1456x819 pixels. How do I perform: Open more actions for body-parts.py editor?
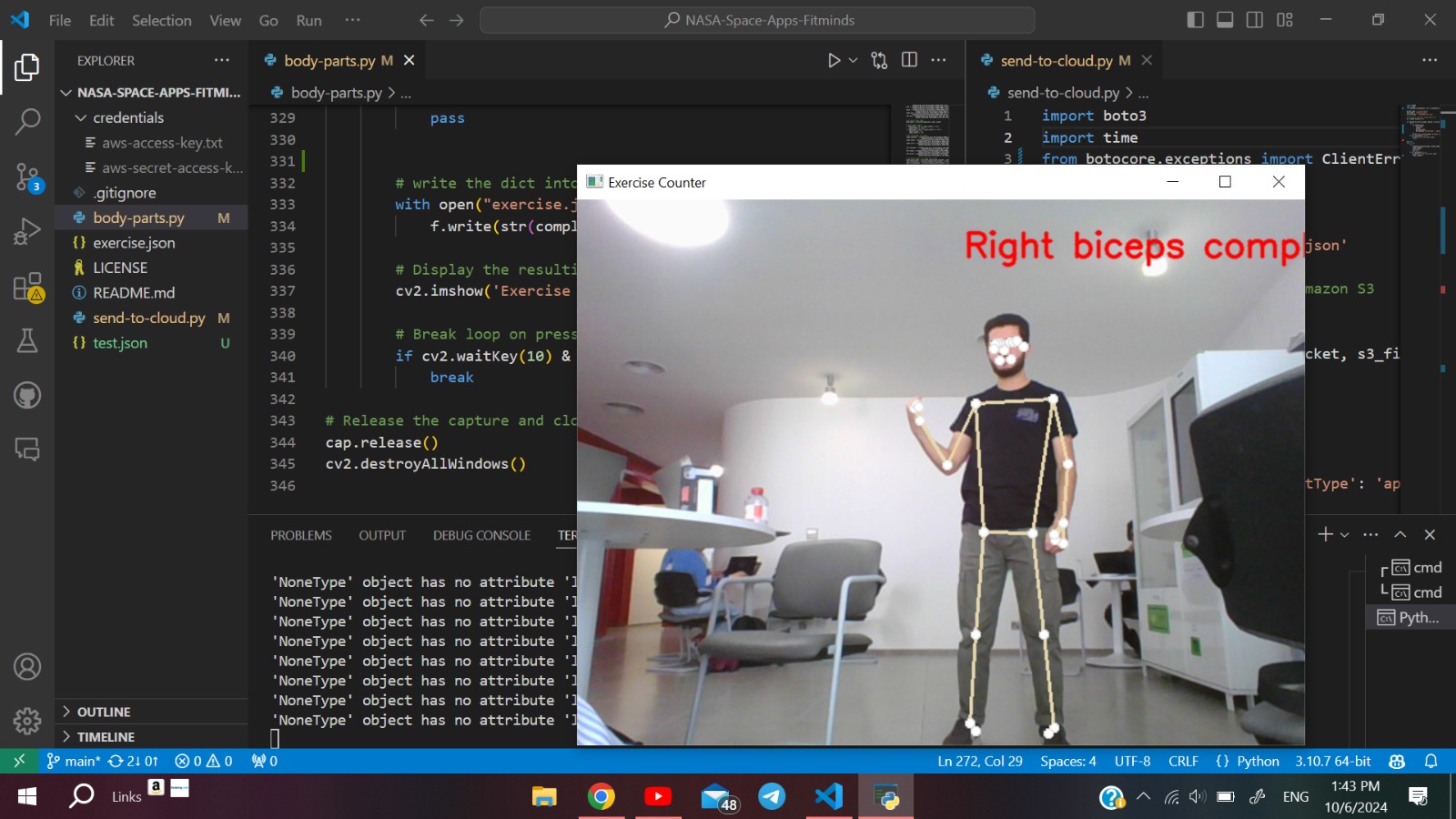939,60
